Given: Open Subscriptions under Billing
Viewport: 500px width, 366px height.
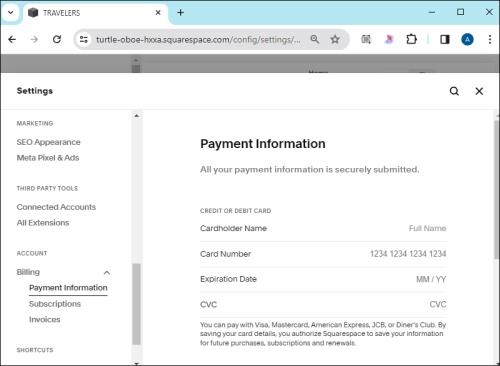Looking at the screenshot, I should click(x=55, y=304).
